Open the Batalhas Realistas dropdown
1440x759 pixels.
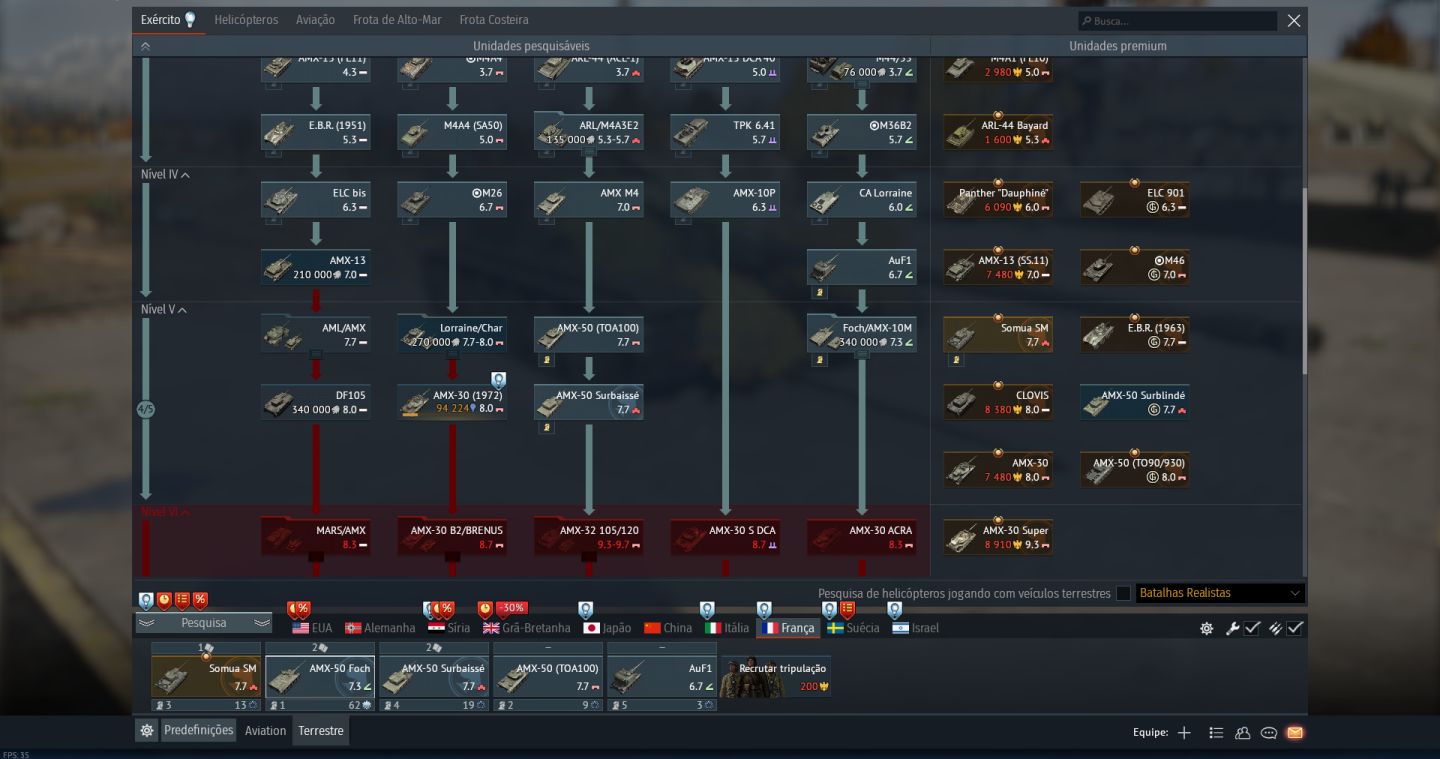1220,593
